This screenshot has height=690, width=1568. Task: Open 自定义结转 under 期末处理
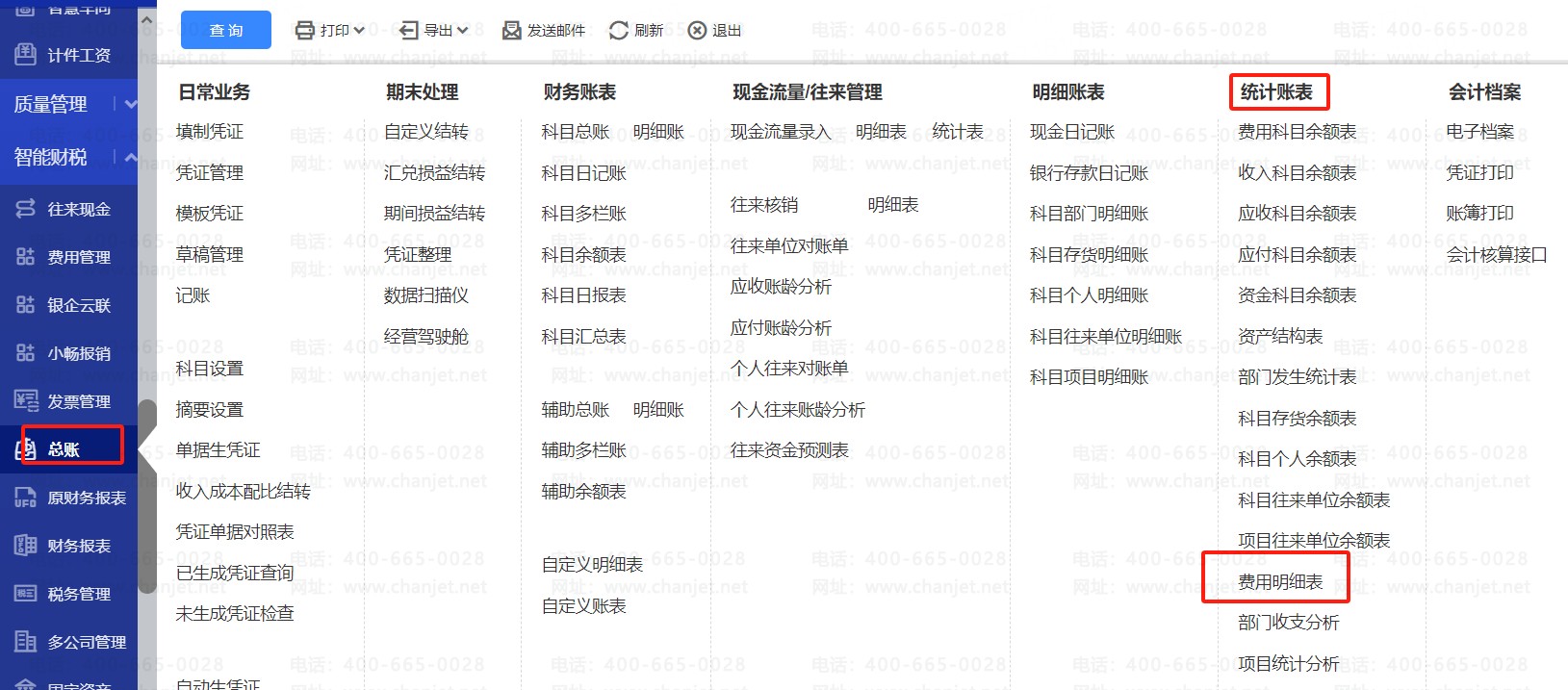click(426, 132)
